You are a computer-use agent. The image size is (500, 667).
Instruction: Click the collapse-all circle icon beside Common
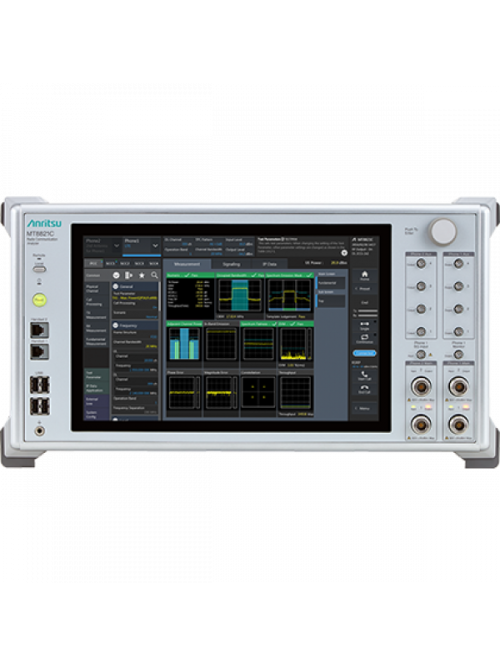[x=116, y=275]
